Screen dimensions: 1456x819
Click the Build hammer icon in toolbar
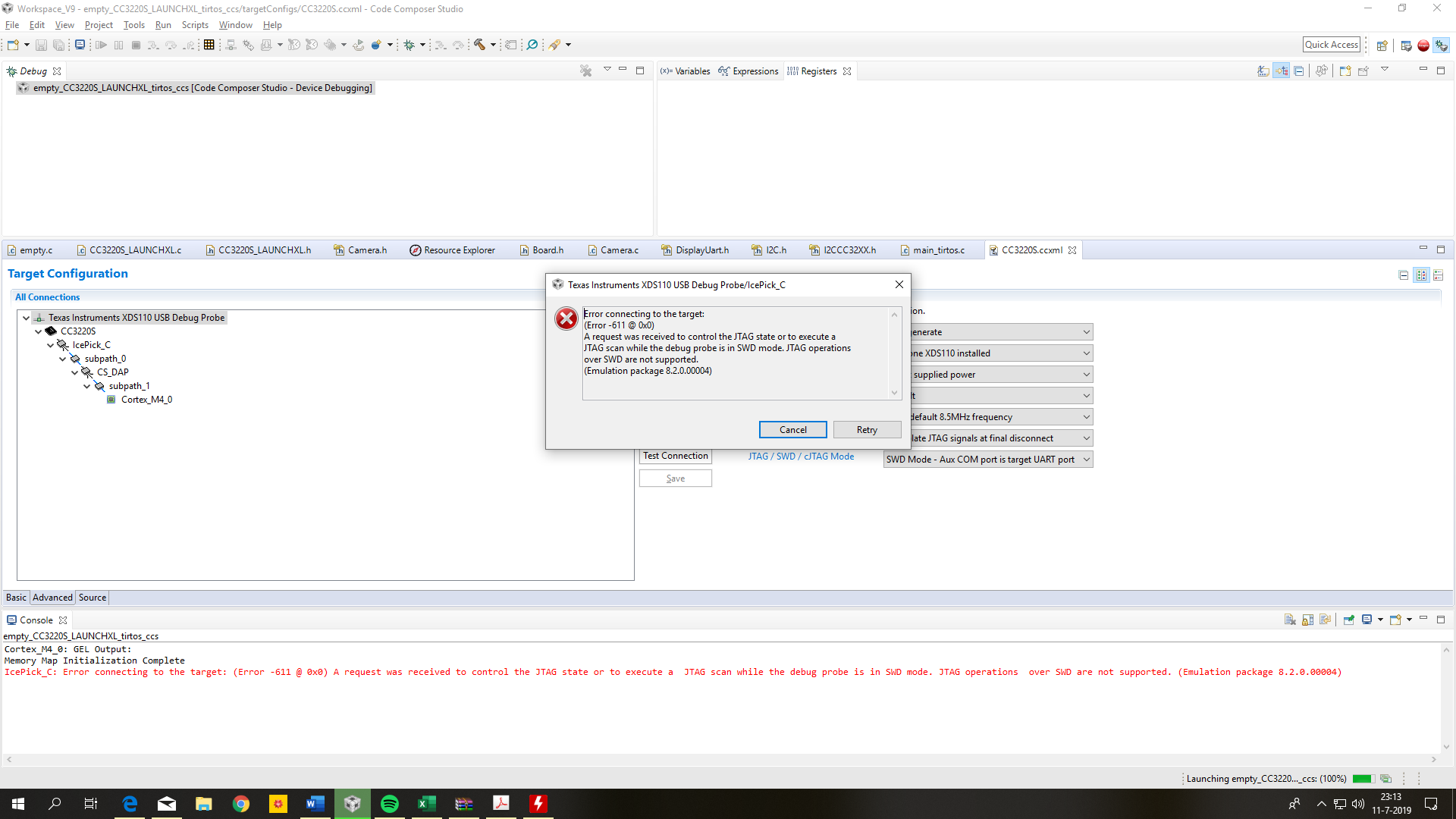click(x=479, y=45)
